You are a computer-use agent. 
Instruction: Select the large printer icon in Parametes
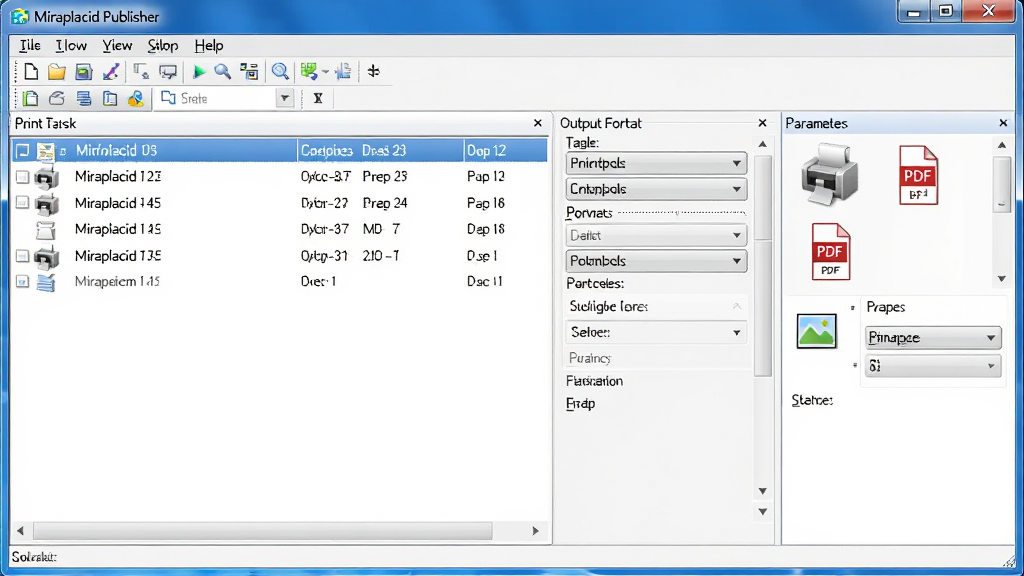pyautogui.click(x=829, y=174)
